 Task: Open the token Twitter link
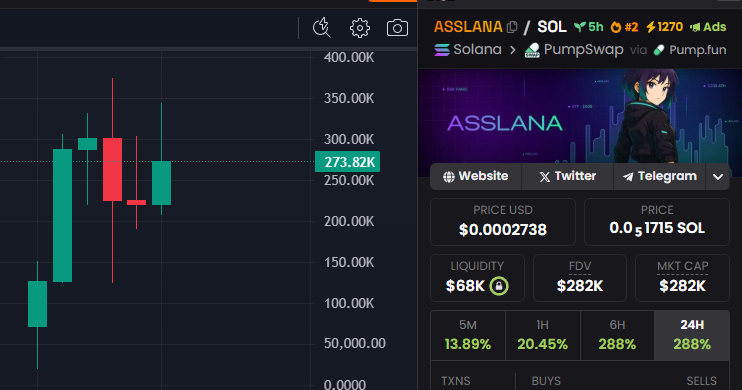pos(567,177)
